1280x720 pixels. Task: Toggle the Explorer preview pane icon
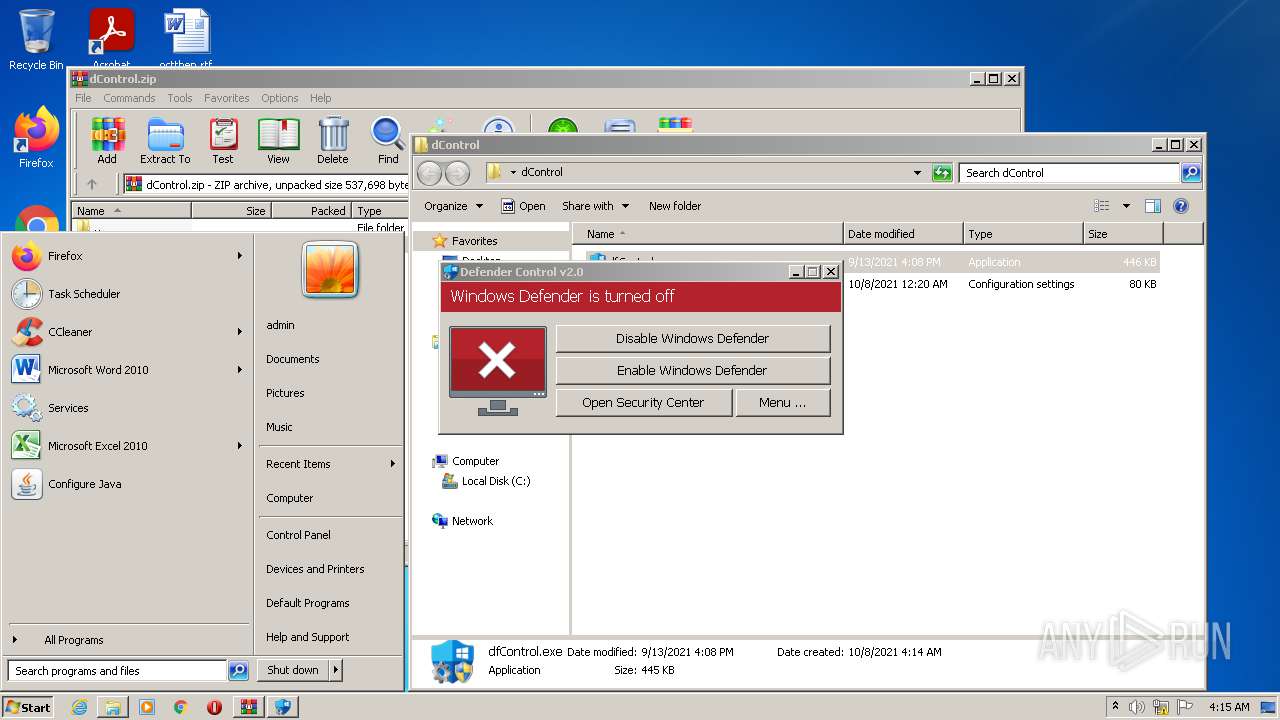coord(1152,206)
